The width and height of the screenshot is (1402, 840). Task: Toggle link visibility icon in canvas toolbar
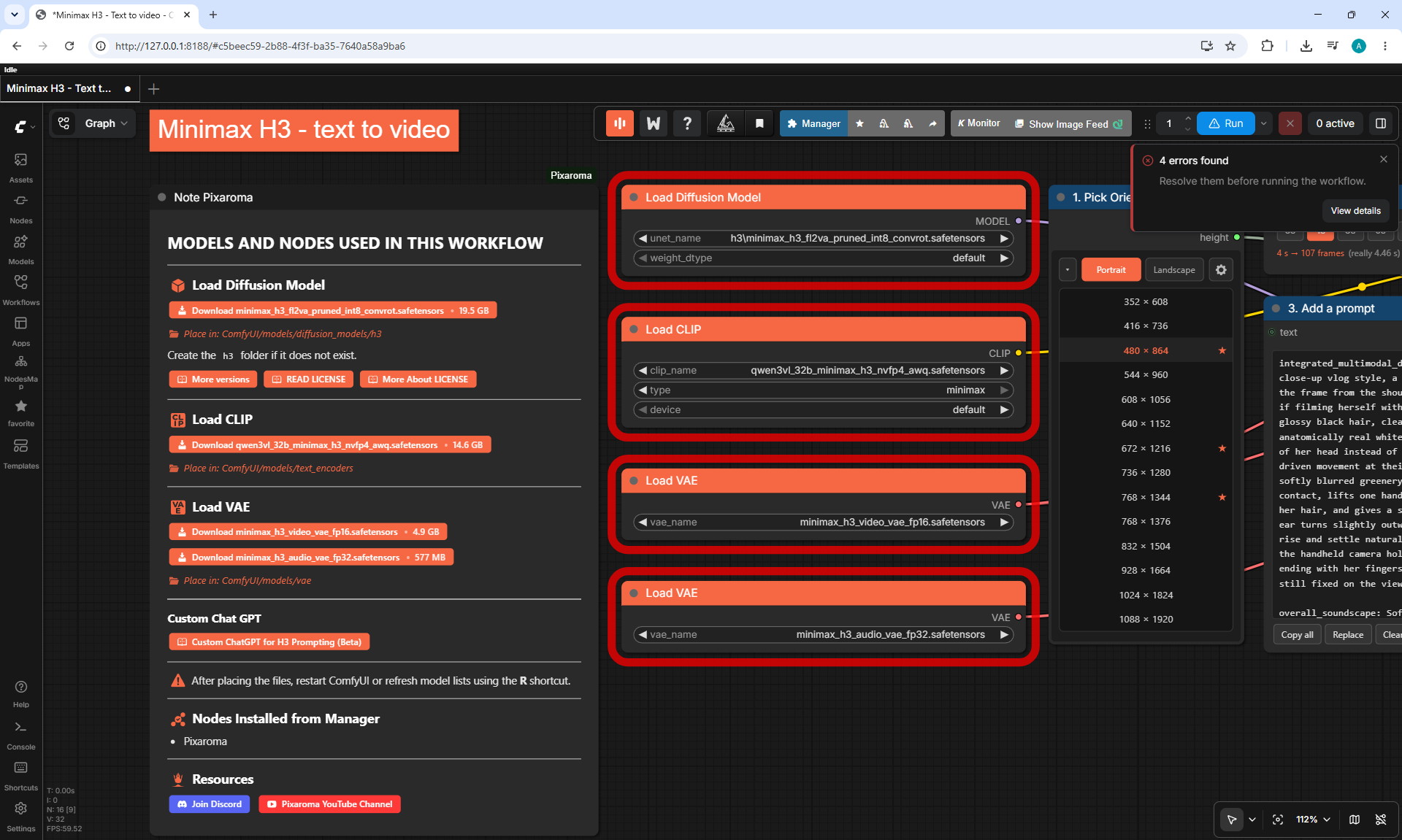click(1381, 820)
